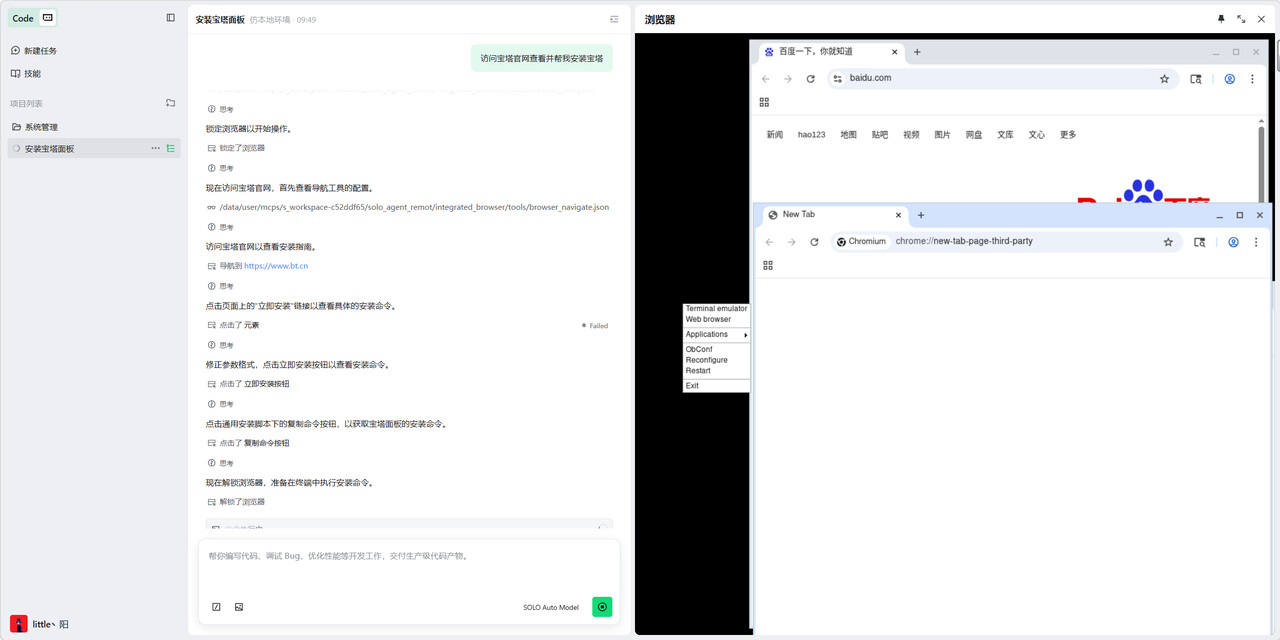The width and height of the screenshot is (1280, 640).
Task: Open the https://www.bt.cn link
Action: click(x=276, y=266)
